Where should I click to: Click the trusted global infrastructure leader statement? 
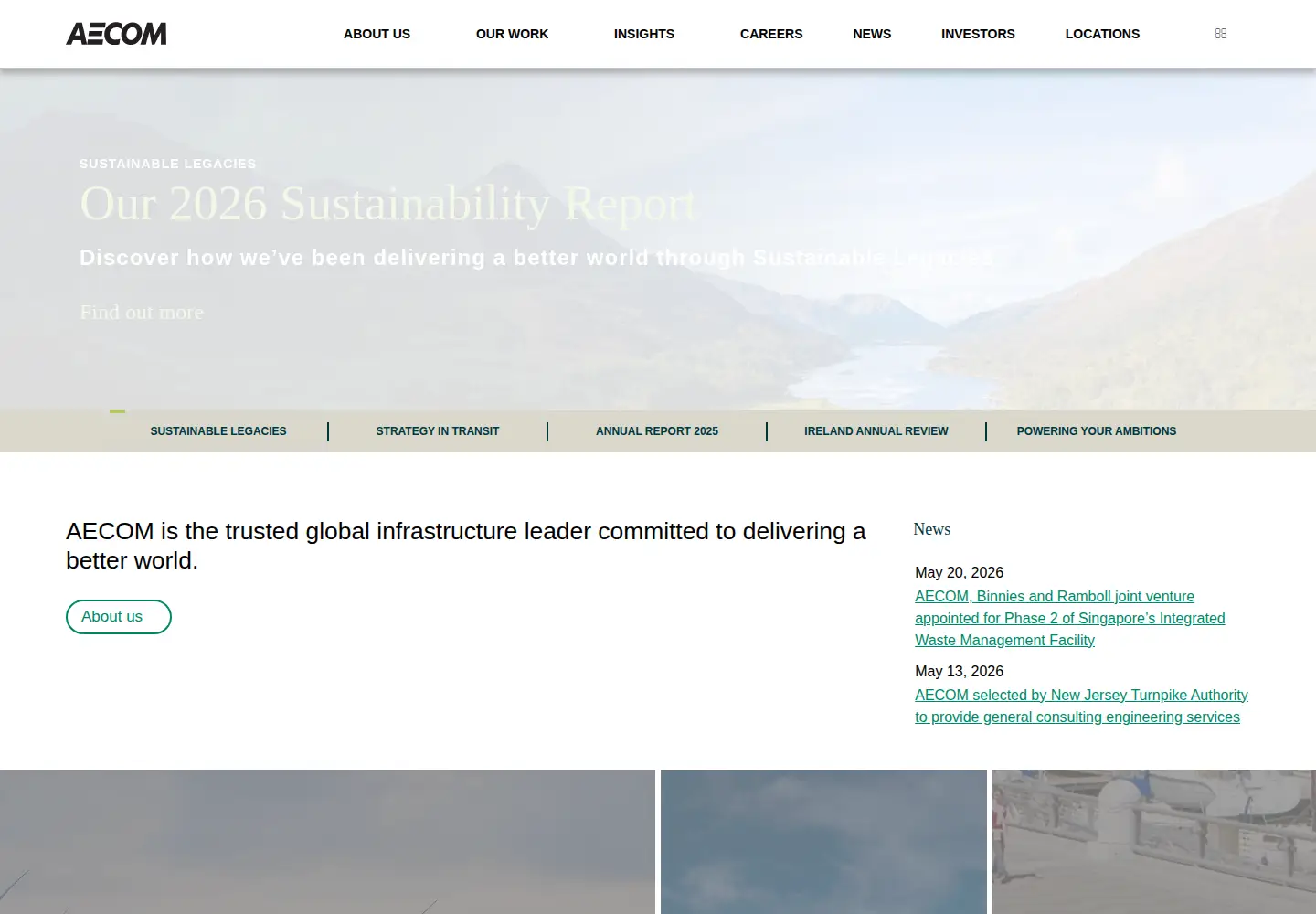(465, 546)
